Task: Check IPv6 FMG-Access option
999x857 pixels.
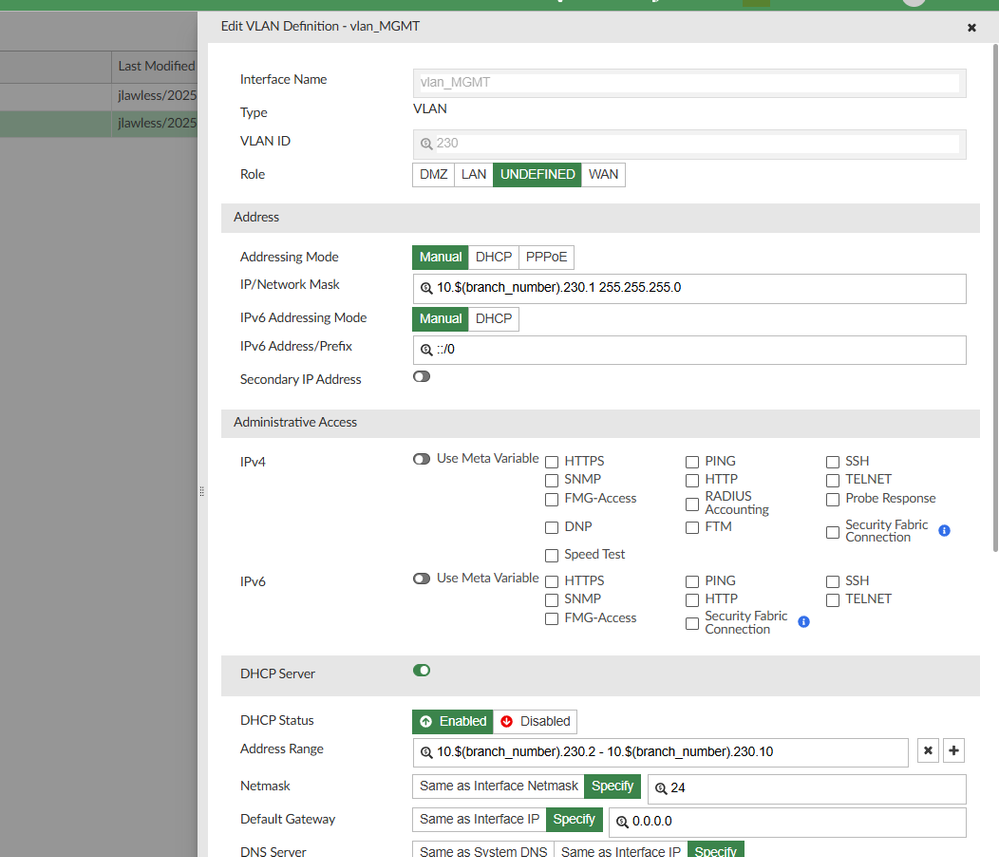Action: tap(552, 619)
